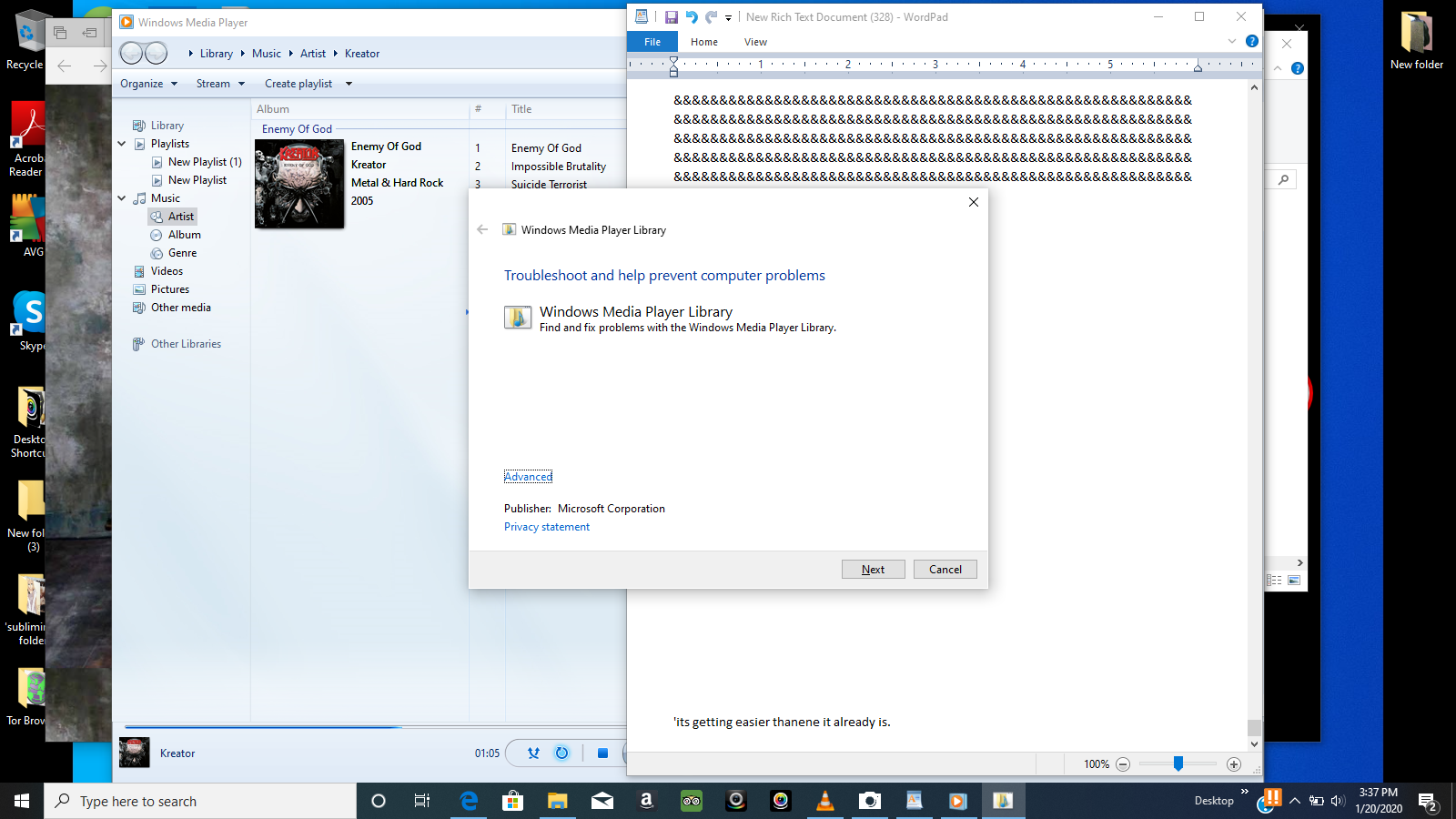Launch Microsoft Edge from taskbar

(469, 801)
